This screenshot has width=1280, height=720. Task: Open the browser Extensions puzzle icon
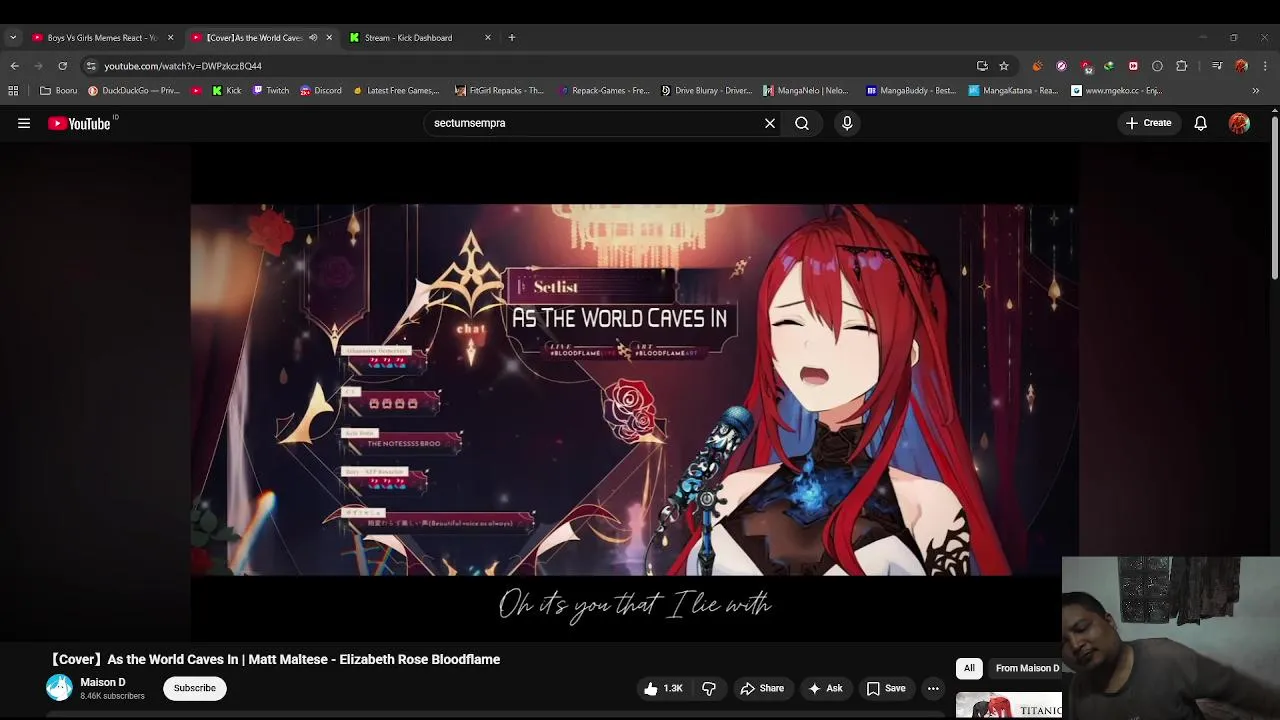1182,66
